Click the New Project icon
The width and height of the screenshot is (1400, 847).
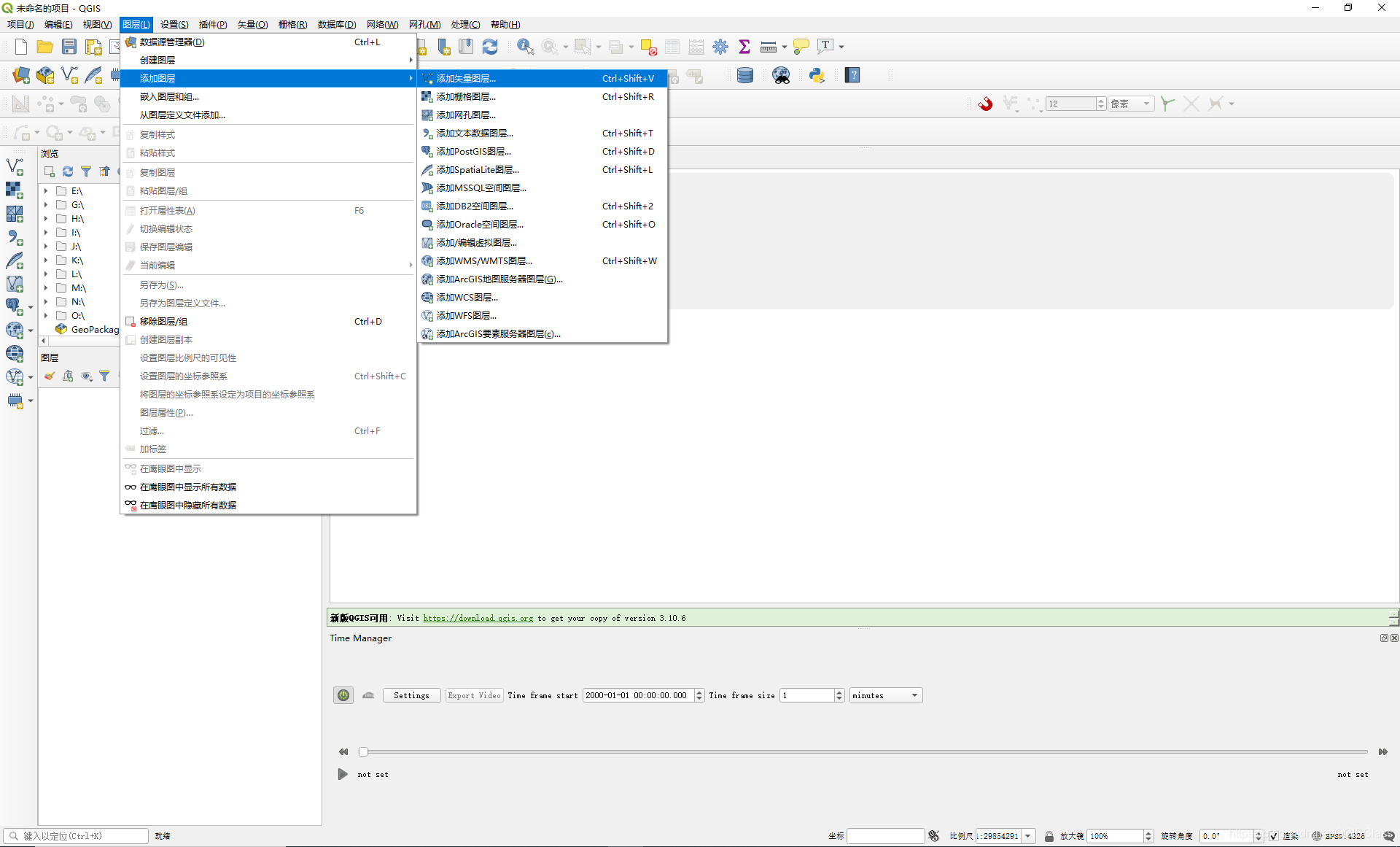click(x=21, y=47)
